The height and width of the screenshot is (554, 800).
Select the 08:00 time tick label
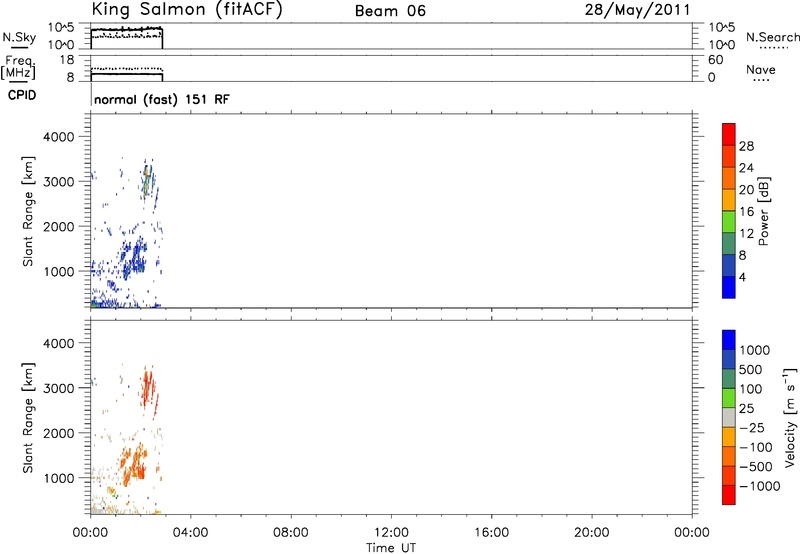[x=291, y=533]
